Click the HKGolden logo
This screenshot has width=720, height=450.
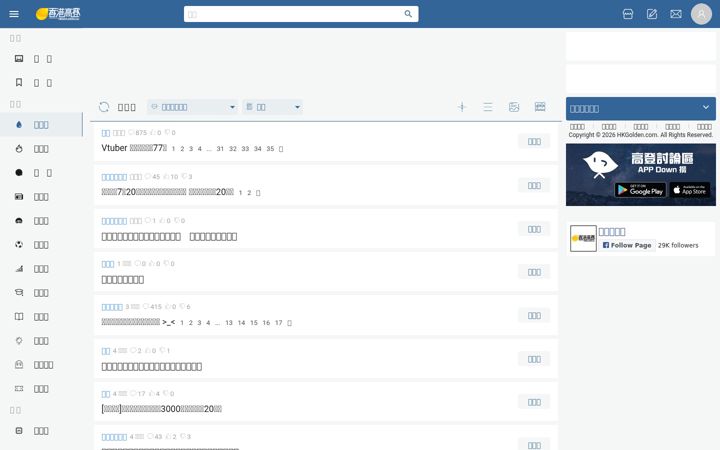[x=58, y=14]
